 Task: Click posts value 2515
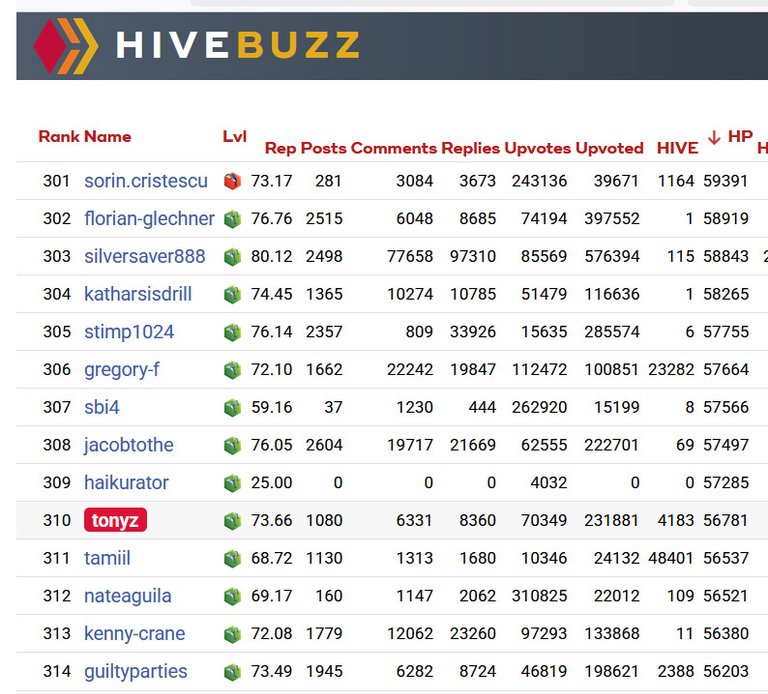click(324, 219)
